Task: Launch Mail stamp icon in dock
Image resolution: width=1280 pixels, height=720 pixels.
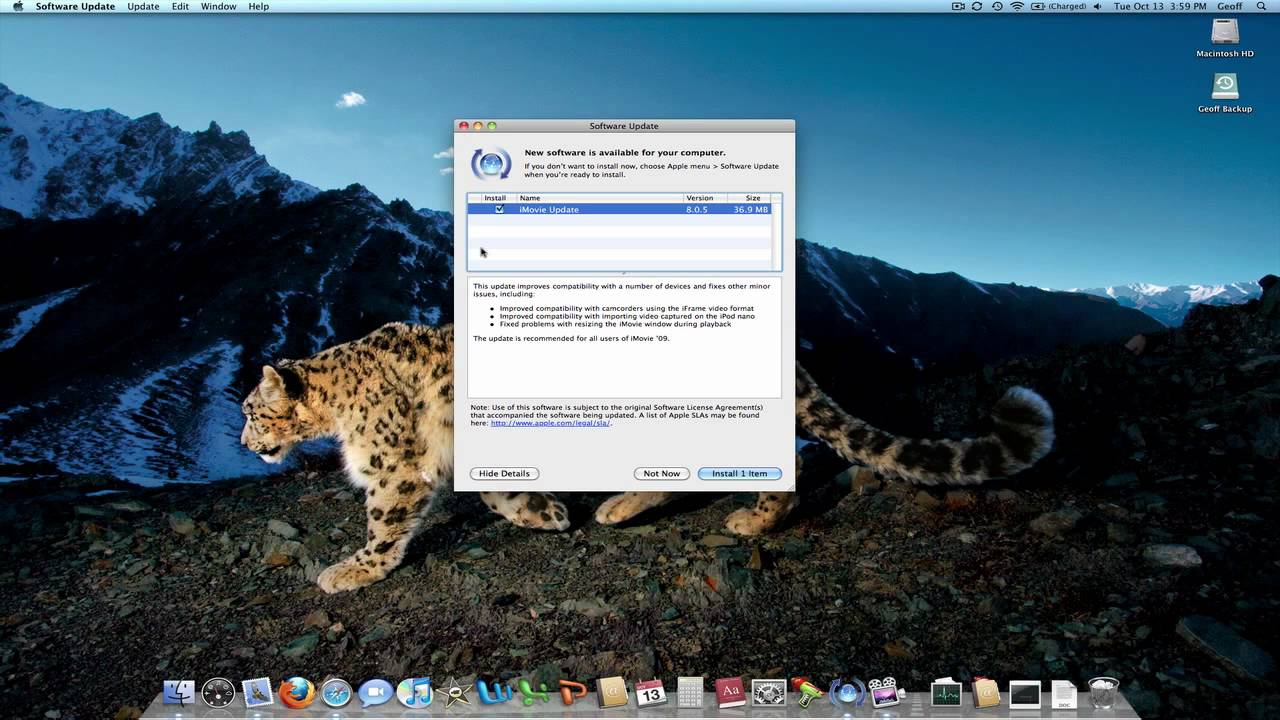Action: pyautogui.click(x=258, y=692)
